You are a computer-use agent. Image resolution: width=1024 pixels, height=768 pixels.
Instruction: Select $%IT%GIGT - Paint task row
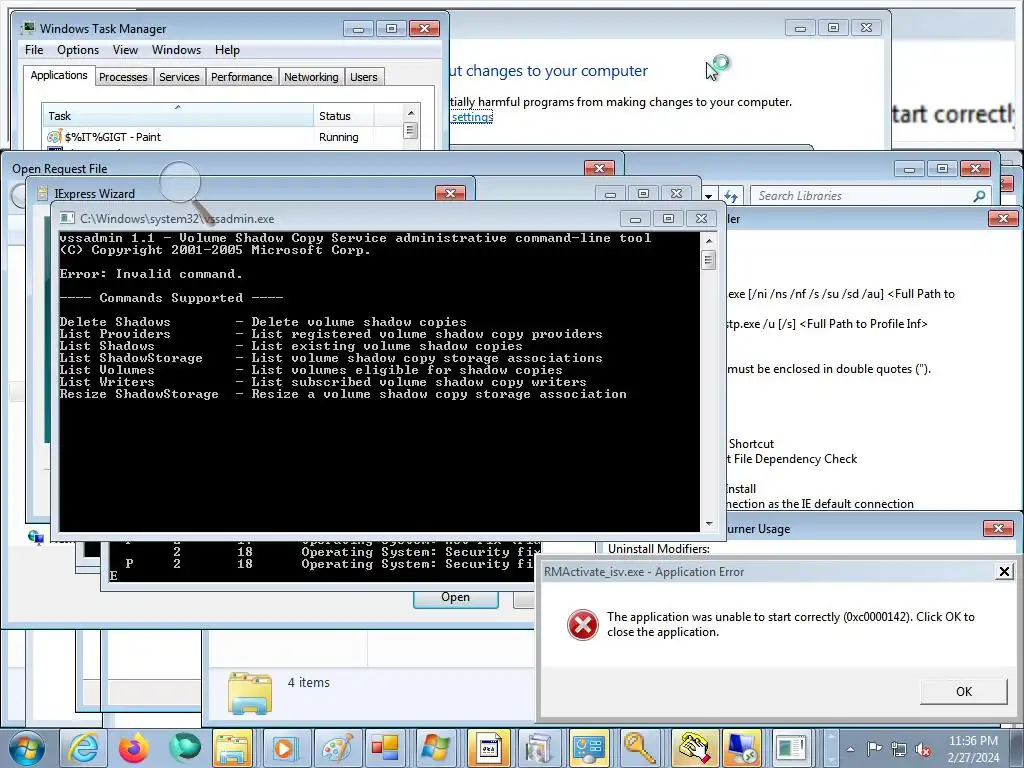222,136
